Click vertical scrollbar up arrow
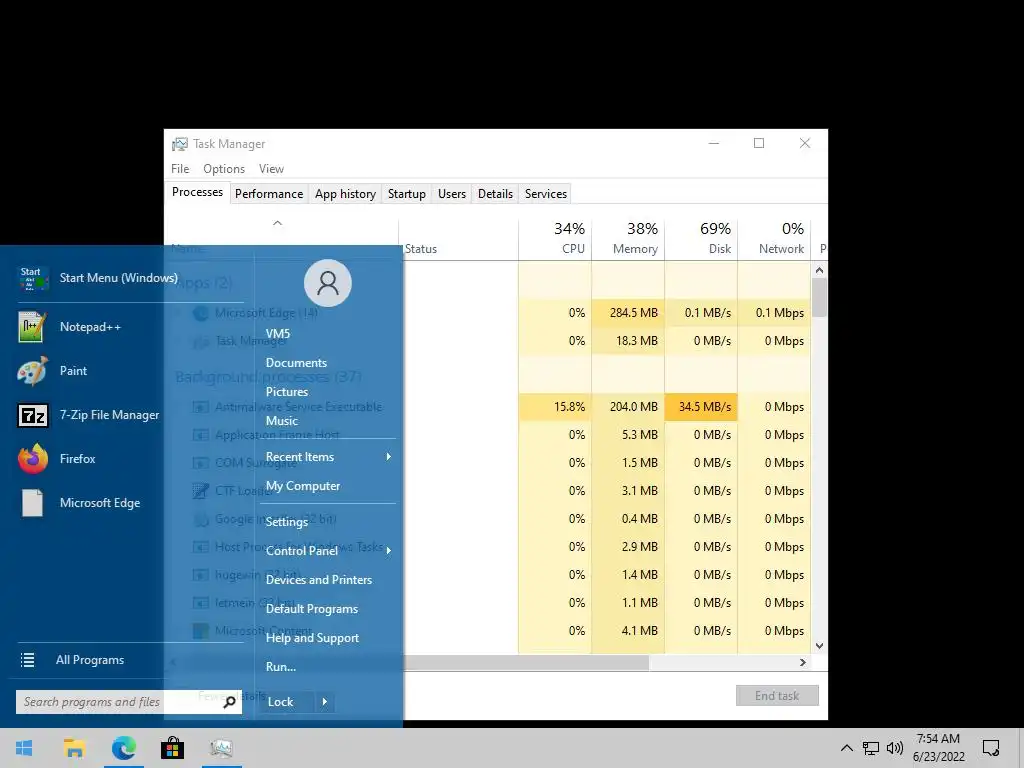 (820, 270)
